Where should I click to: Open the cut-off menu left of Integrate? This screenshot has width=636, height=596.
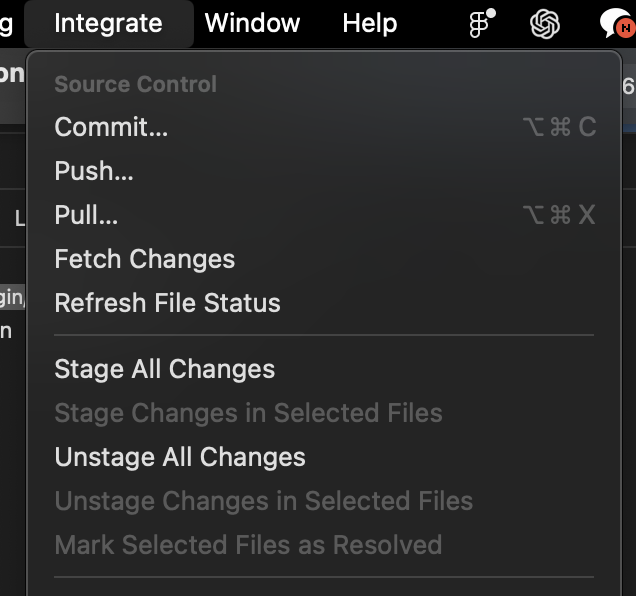[x=7, y=23]
